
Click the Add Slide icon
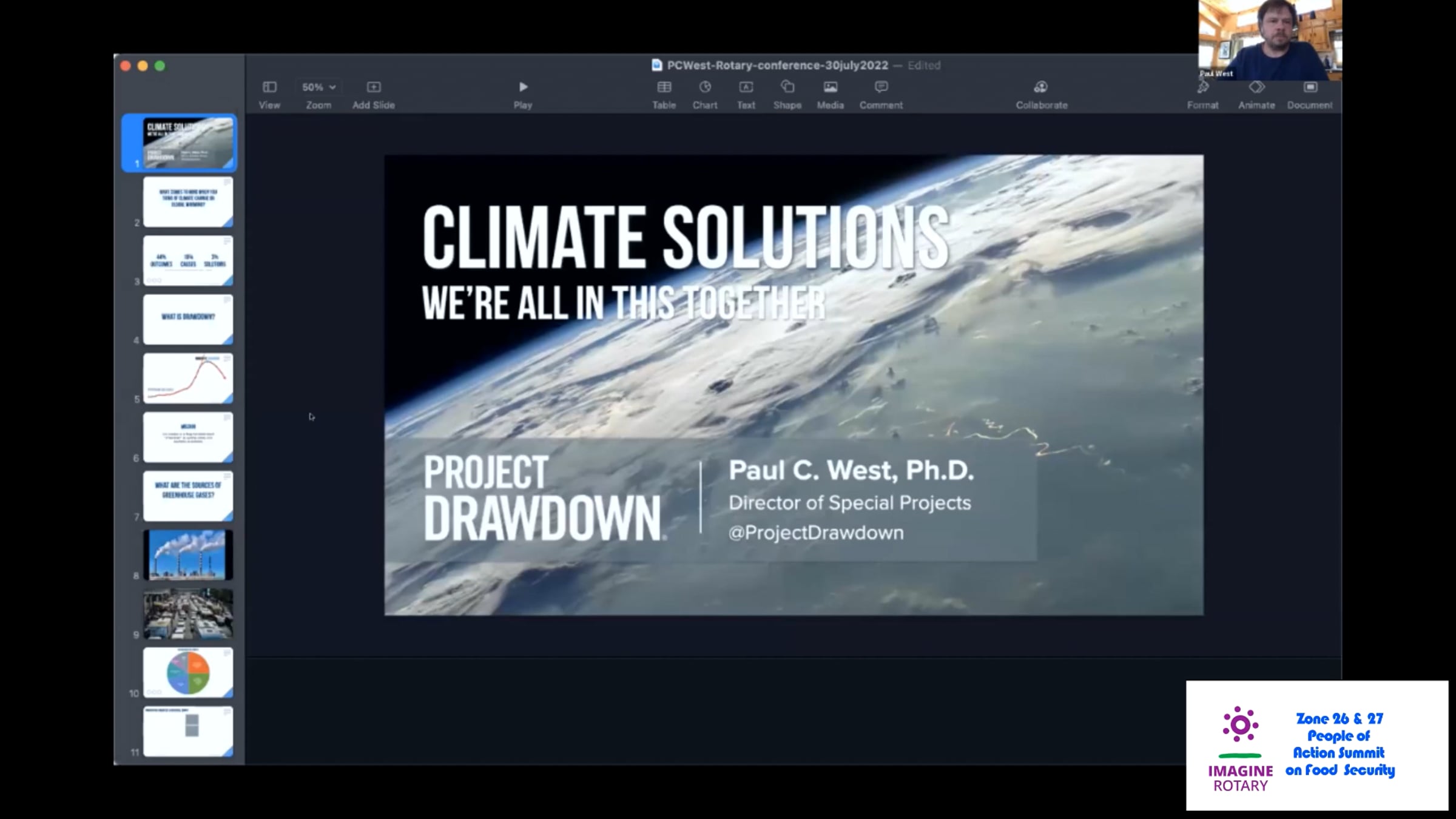point(373,88)
